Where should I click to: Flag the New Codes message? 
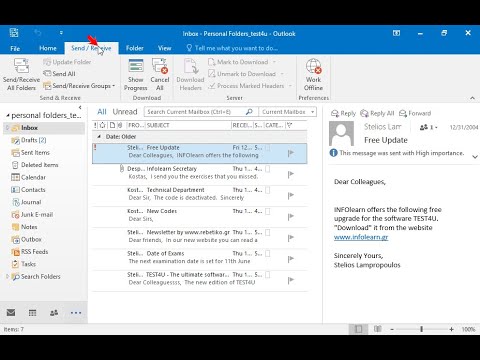(x=290, y=217)
